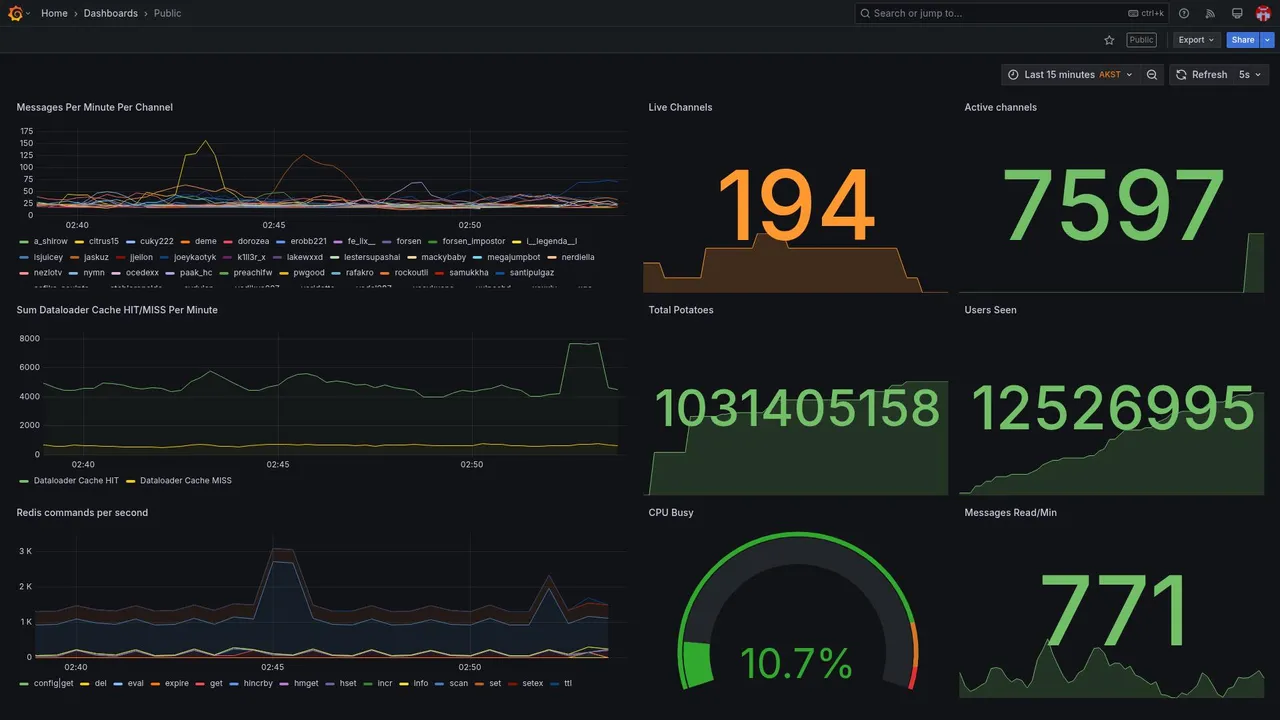The width and height of the screenshot is (1280, 720).
Task: Navigate to Dashboards breadcrumb
Action: 111,13
